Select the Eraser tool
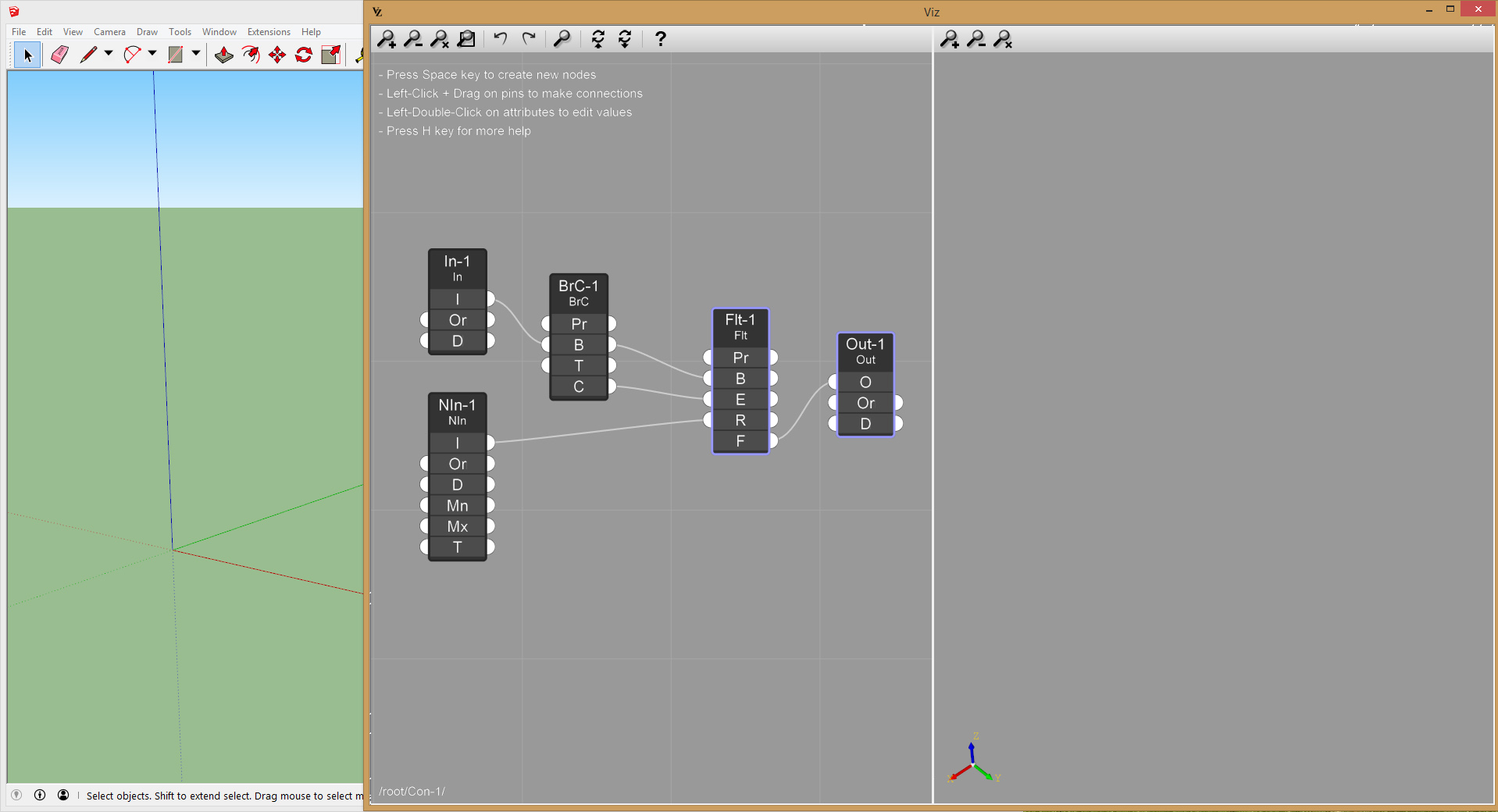This screenshot has width=1498, height=812. click(x=59, y=55)
